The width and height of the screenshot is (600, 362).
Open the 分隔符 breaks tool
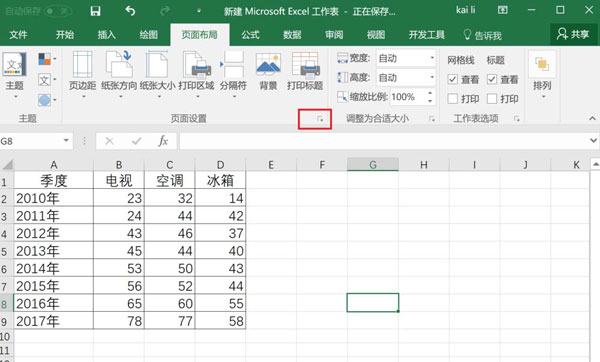tap(233, 73)
